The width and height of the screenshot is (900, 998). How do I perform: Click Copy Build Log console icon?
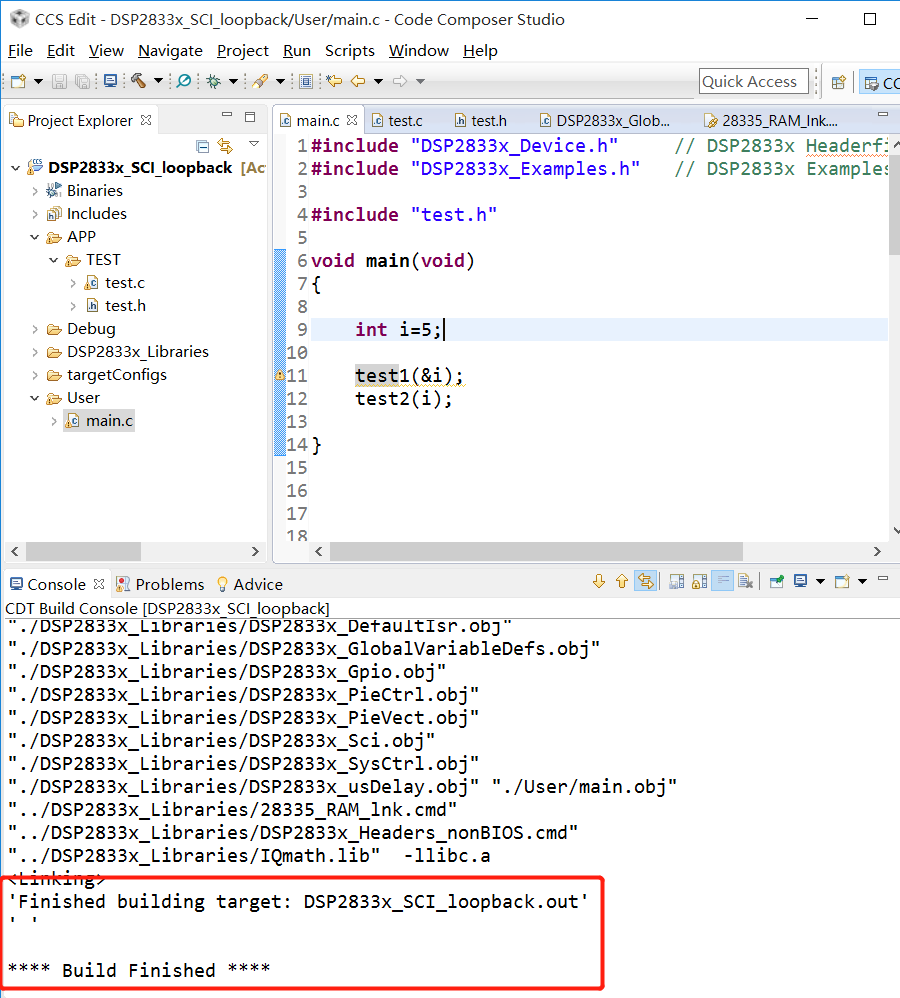point(677,581)
